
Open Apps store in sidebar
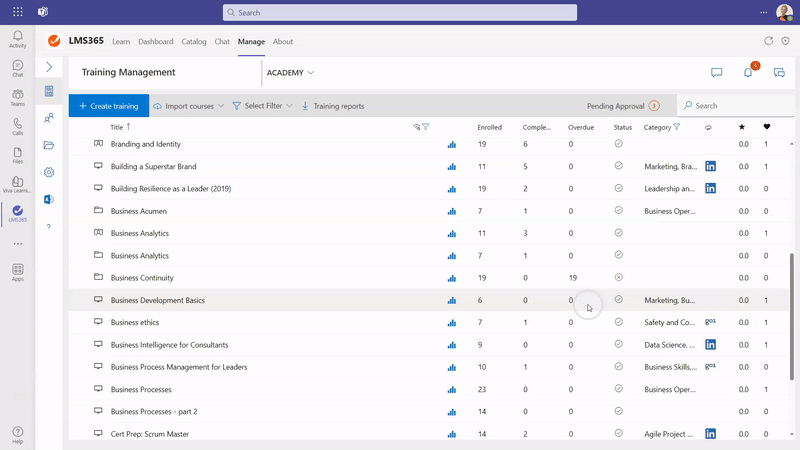pos(17,272)
